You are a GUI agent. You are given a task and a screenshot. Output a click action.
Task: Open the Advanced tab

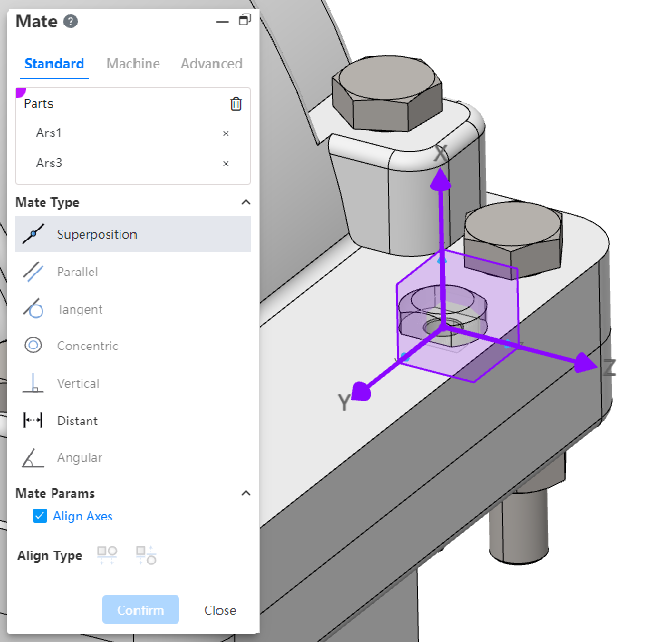point(212,63)
